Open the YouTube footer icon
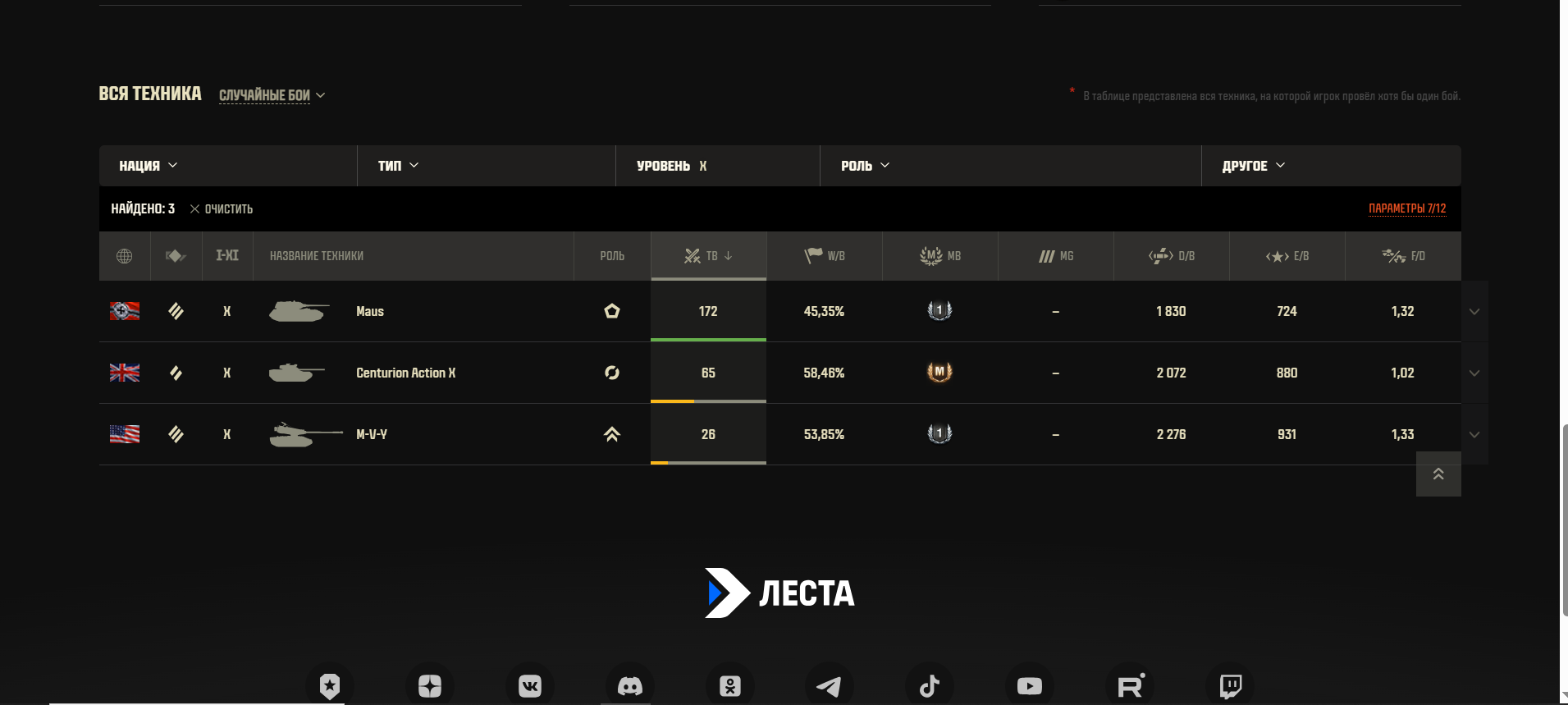Screen dimensions: 1568x705 click(x=1030, y=685)
